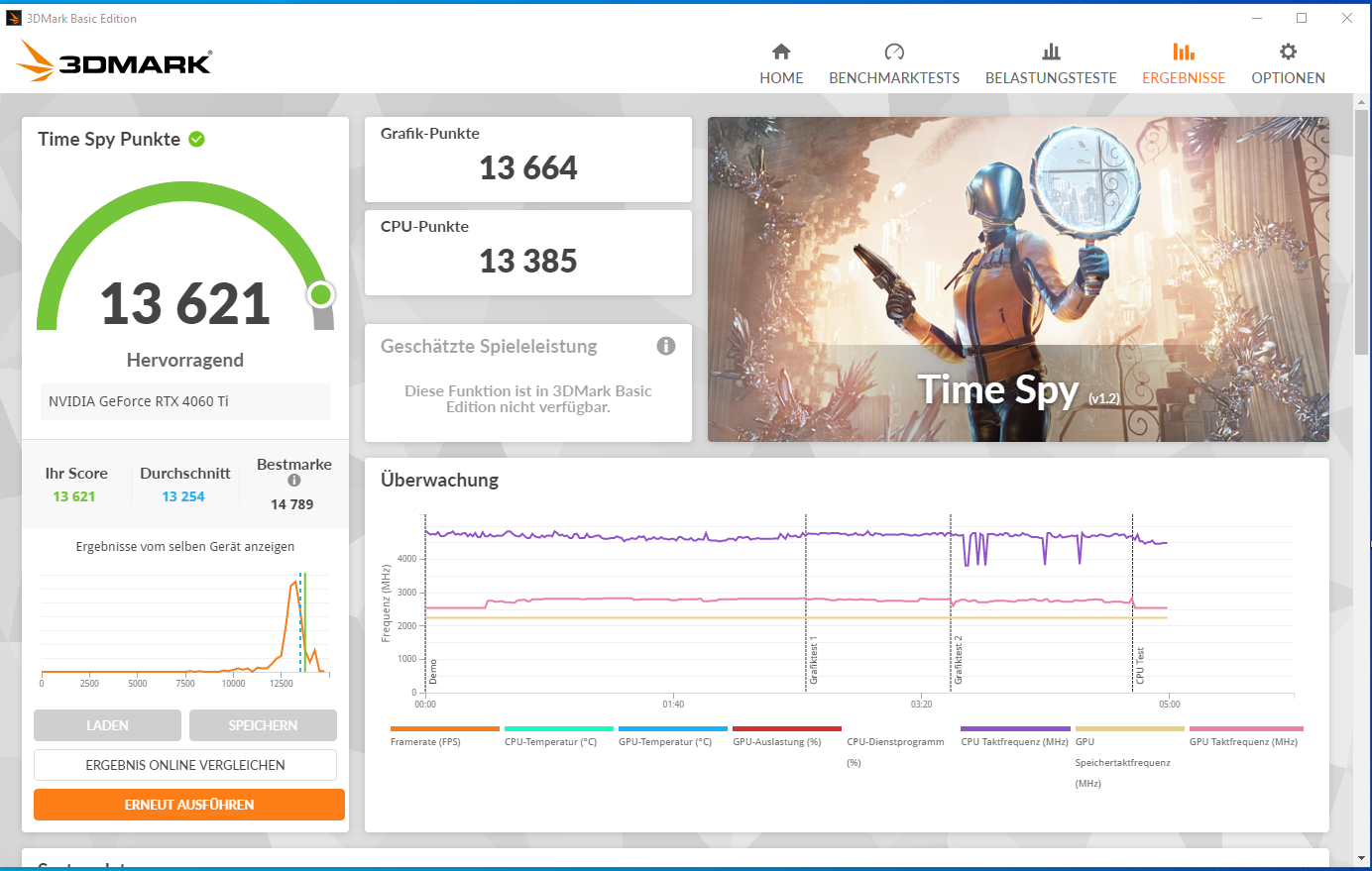Screen dimensions: 1372x871
Task: Click the CPU-Punkte value 13 385
Action: (x=528, y=262)
